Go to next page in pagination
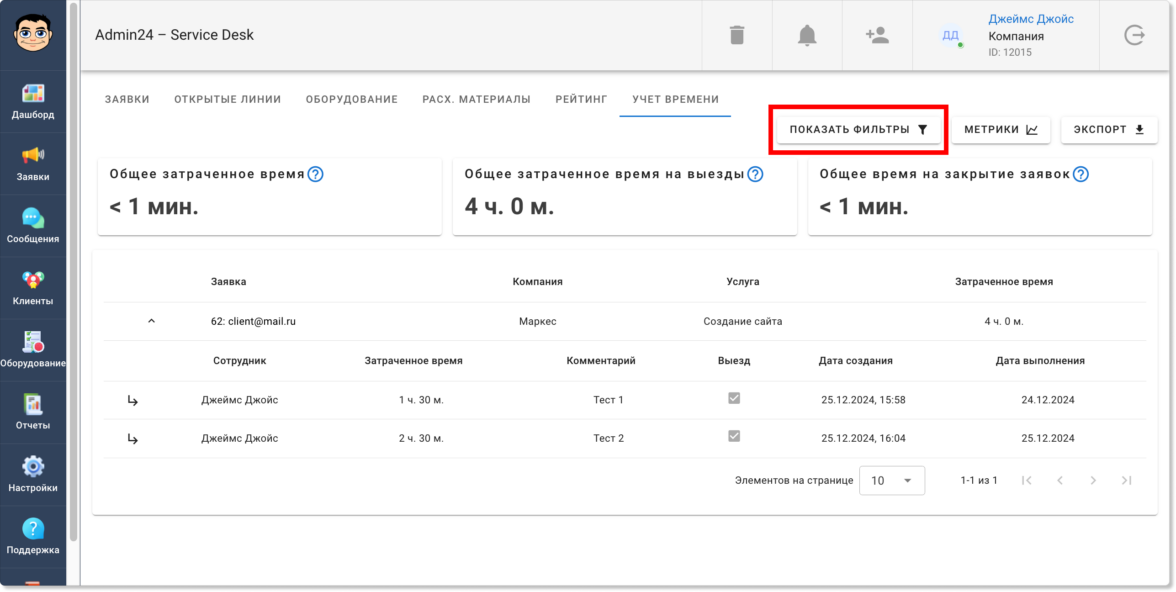The height and width of the screenshot is (592, 1176). pyautogui.click(x=1093, y=481)
